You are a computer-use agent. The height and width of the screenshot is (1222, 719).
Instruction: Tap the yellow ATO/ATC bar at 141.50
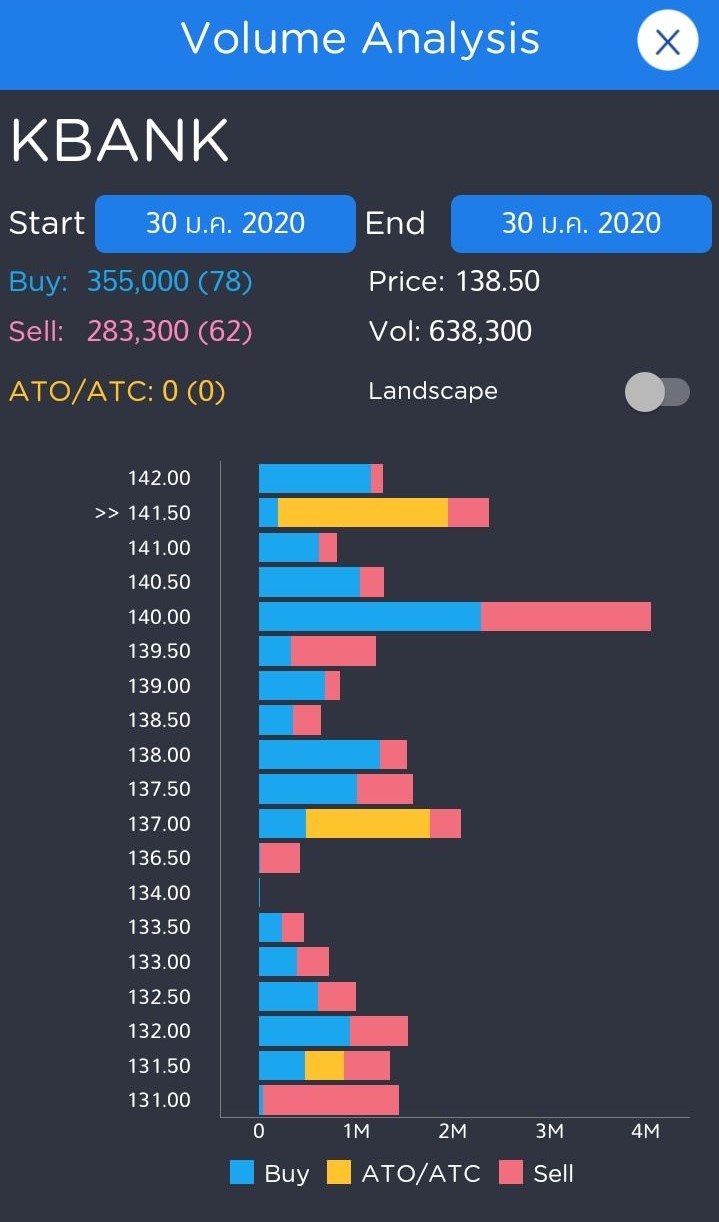point(362,513)
